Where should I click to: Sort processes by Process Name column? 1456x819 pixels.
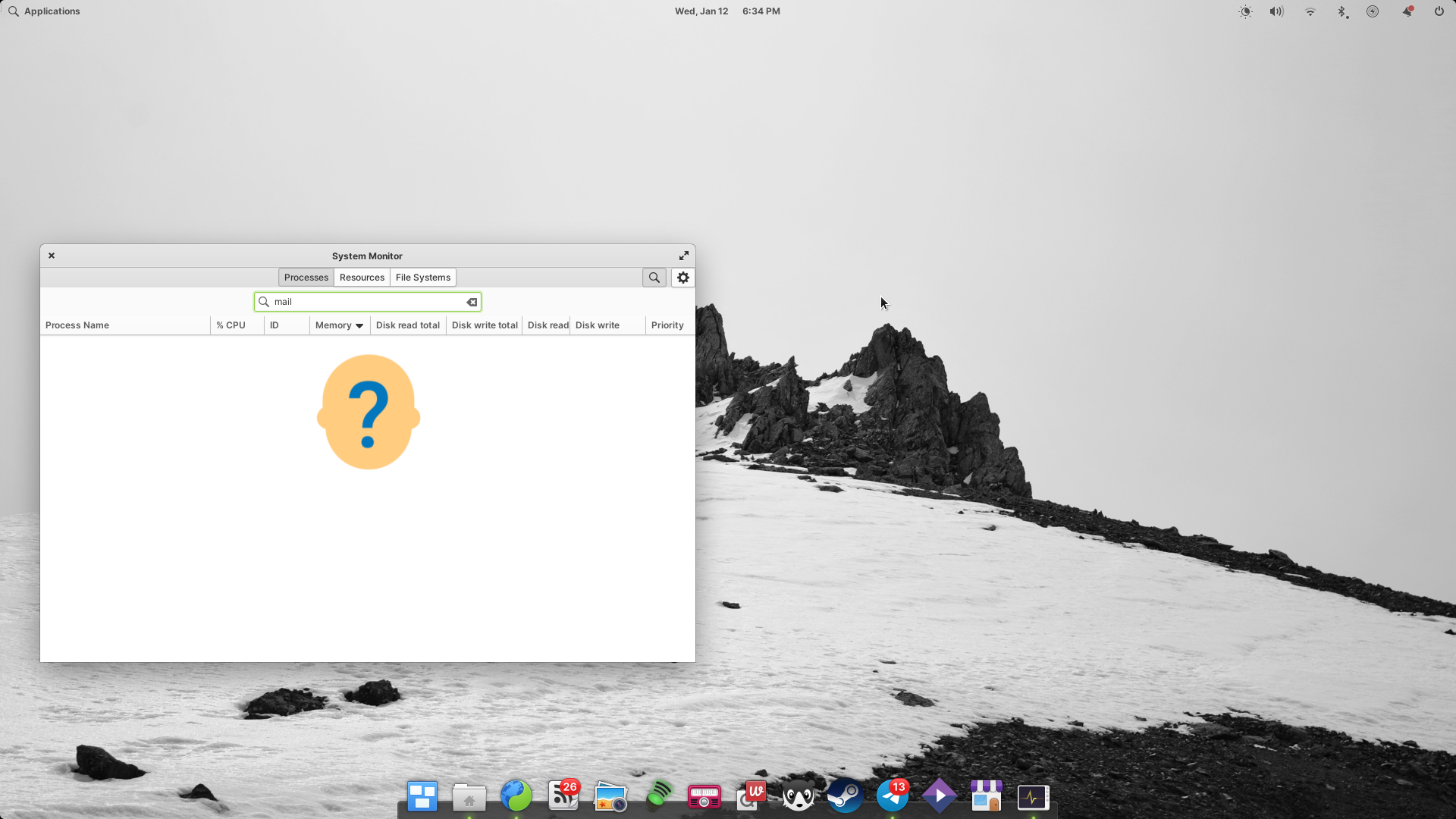point(77,325)
